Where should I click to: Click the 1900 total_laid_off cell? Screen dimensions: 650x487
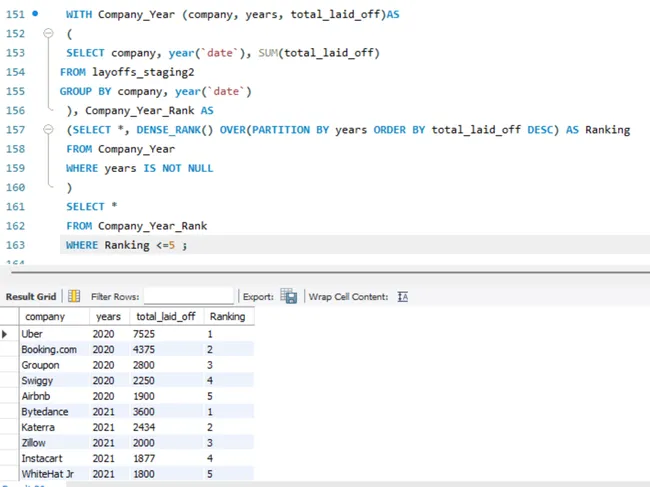[167, 396]
